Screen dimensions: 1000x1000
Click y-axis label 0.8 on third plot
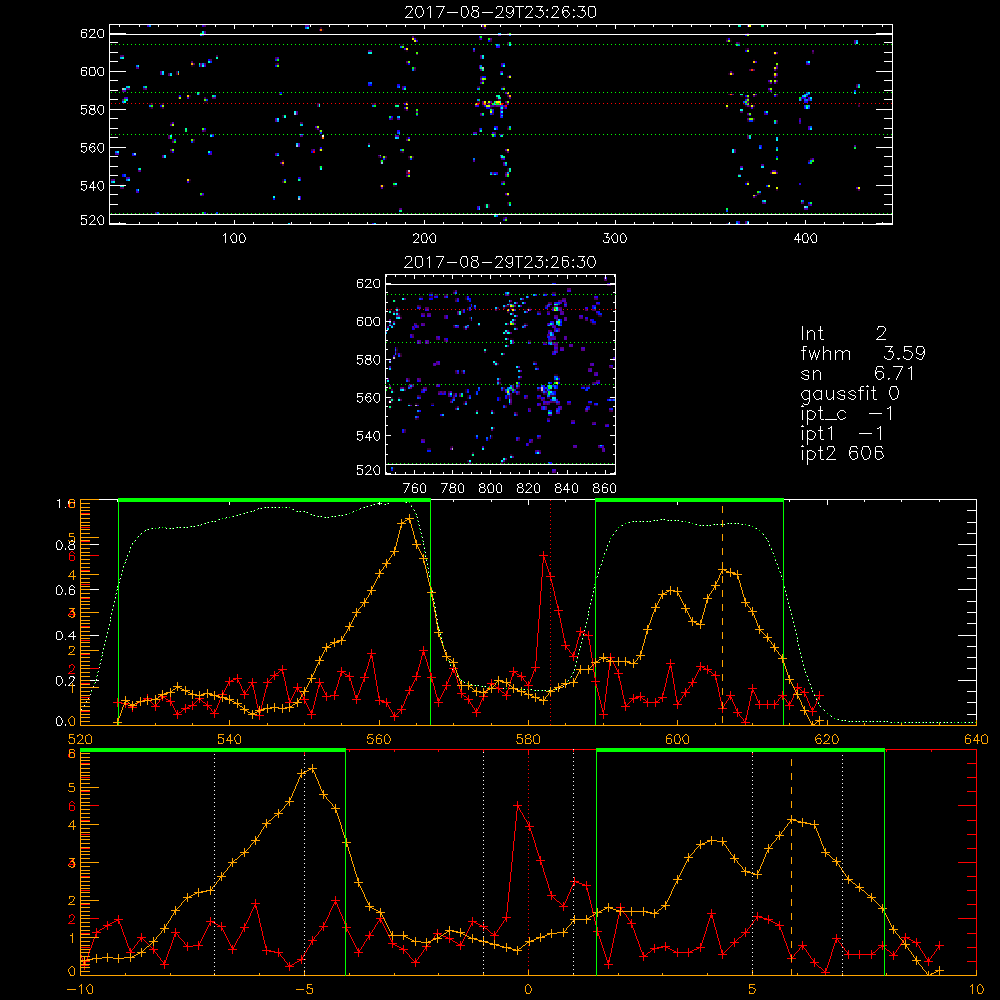(66, 545)
